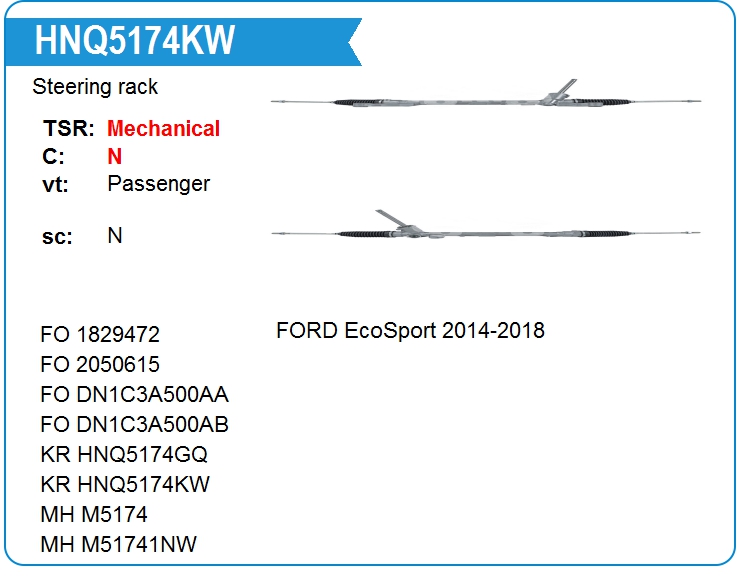This screenshot has width=740, height=576.
Task: Select the upper steering rack image
Action: (x=486, y=94)
